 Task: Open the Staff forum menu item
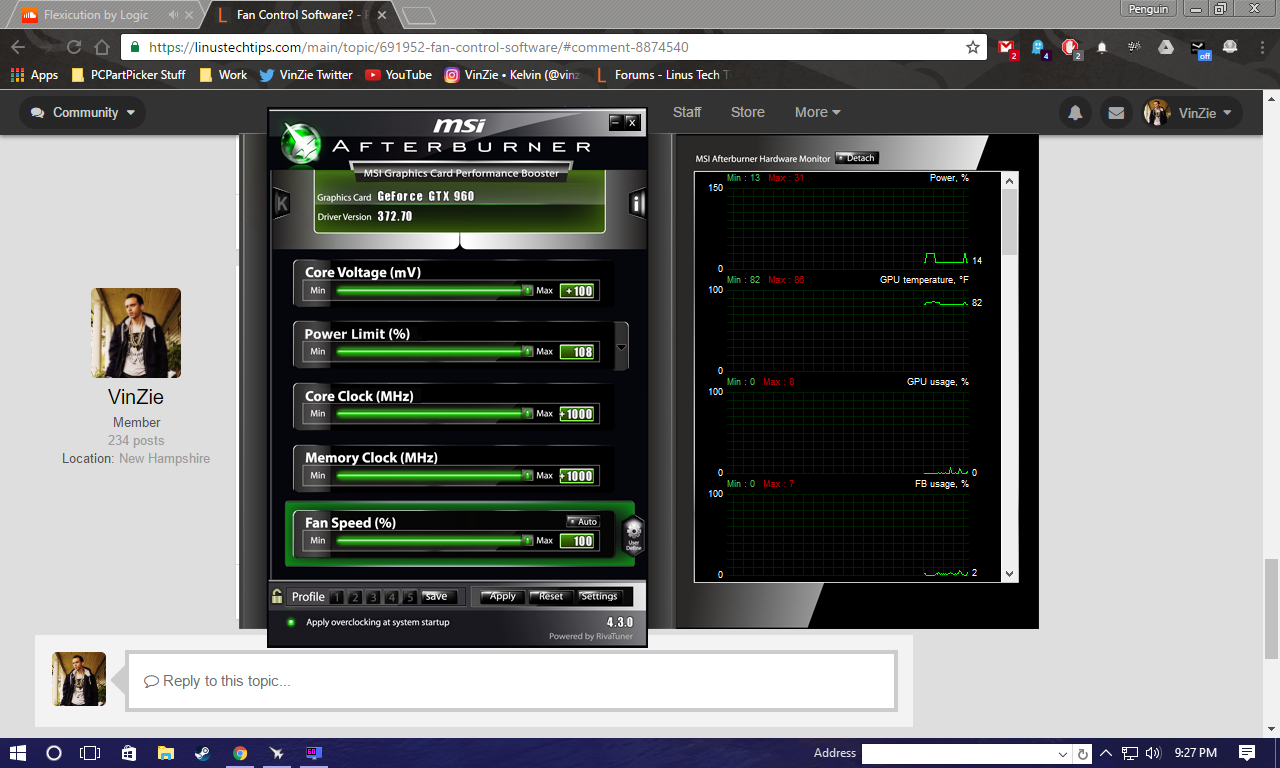[x=687, y=112]
